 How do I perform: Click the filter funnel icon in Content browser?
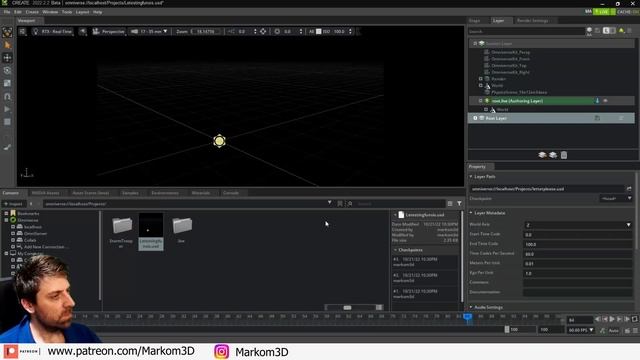459,203
